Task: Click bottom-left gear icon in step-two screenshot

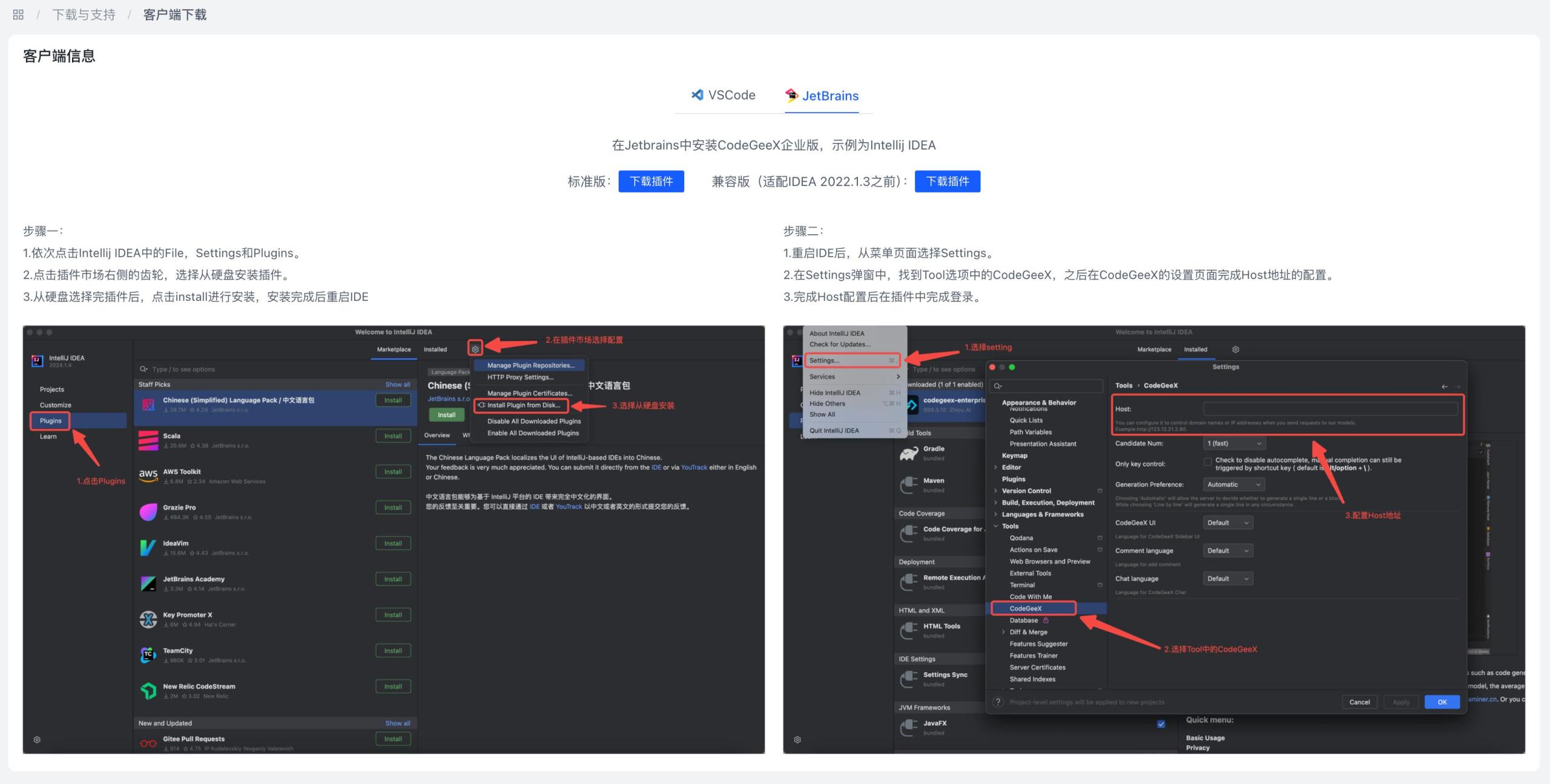Action: [797, 740]
